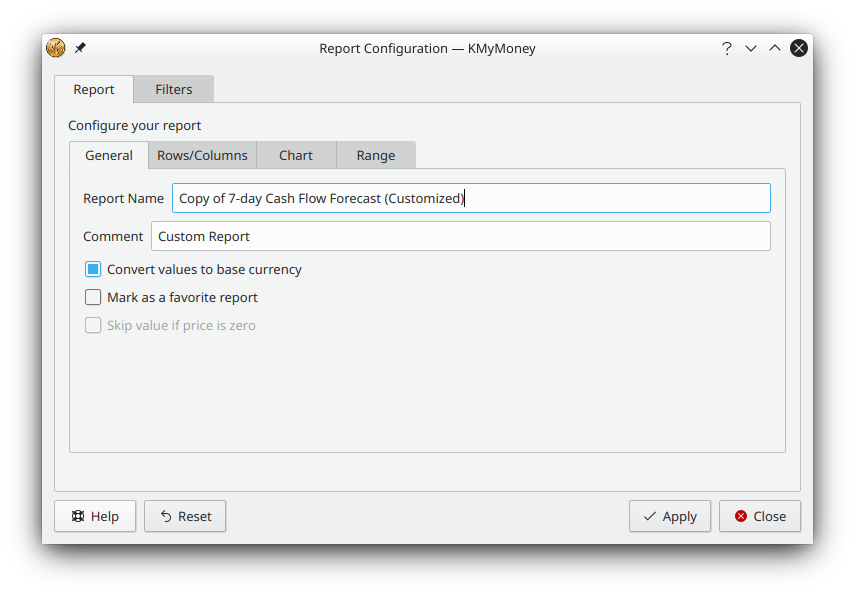The image size is (855, 594).
Task: Click the Skip value if price is zero checkbox
Action: pyautogui.click(x=93, y=325)
